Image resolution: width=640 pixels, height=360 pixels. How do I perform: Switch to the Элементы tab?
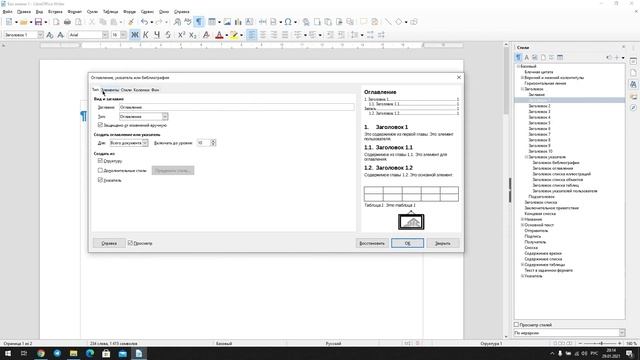tap(110, 90)
